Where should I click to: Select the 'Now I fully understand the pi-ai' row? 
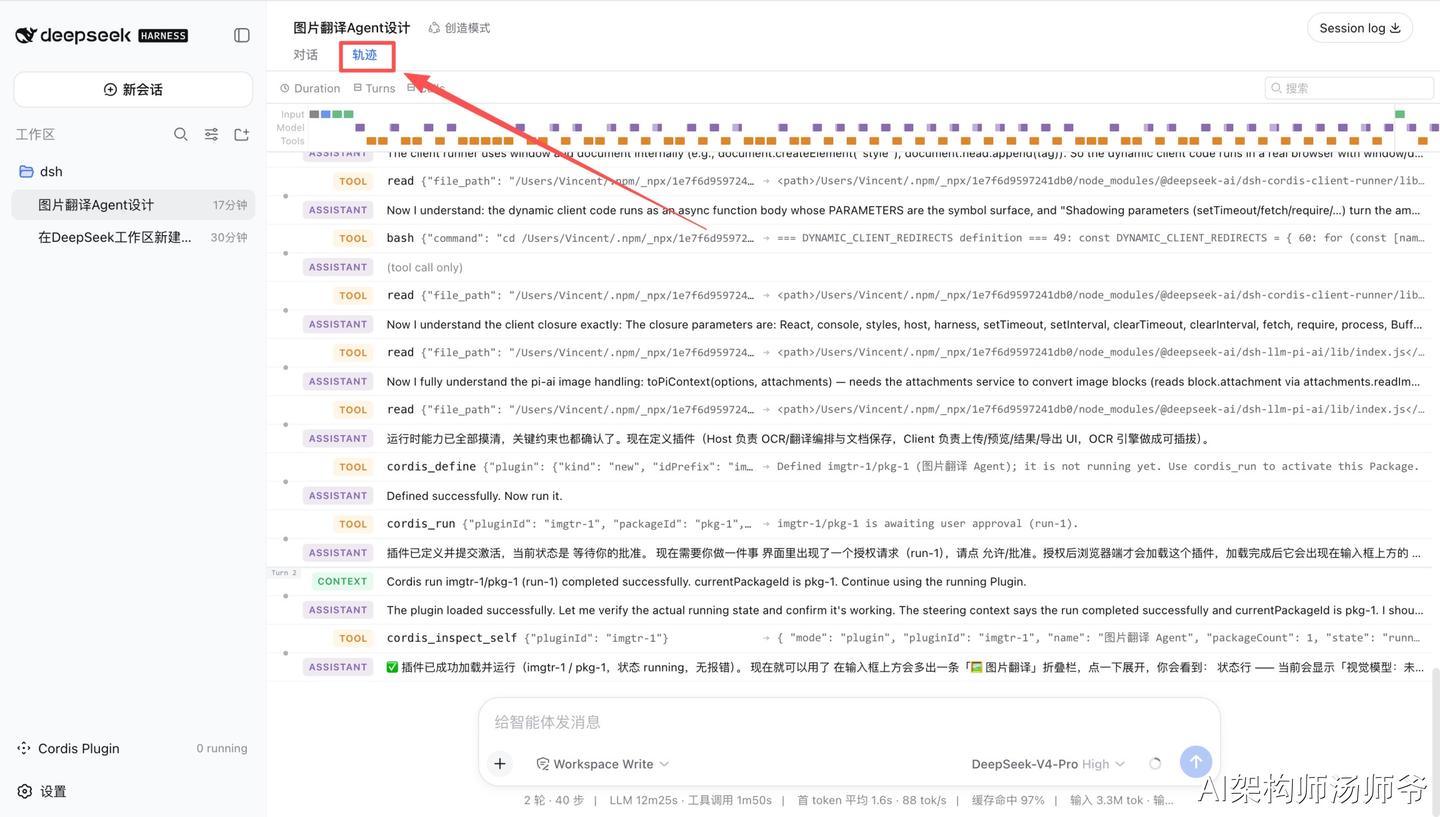click(x=849, y=381)
